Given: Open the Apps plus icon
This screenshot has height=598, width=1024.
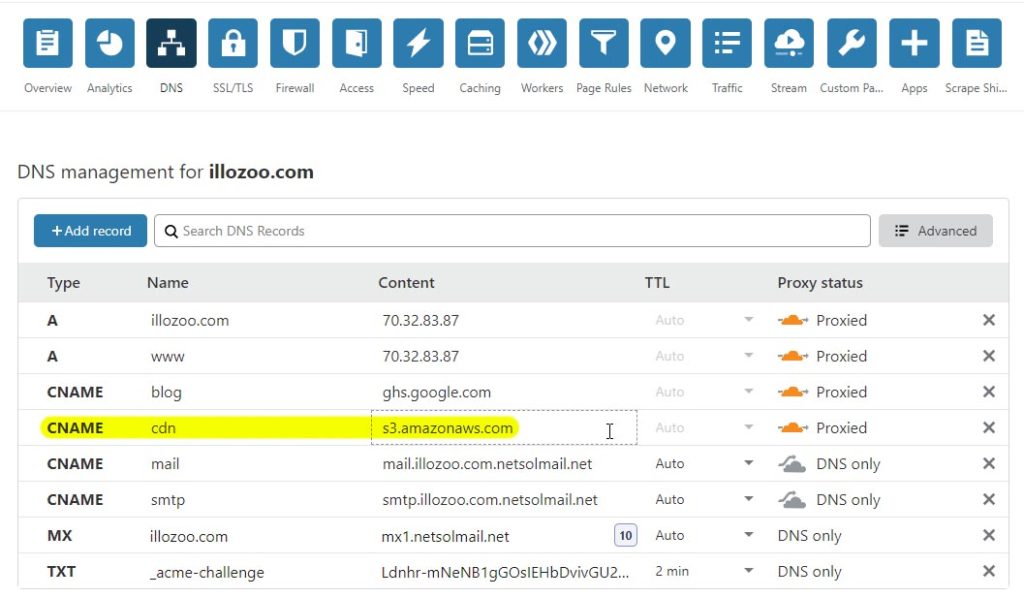Looking at the screenshot, I should tap(914, 43).
